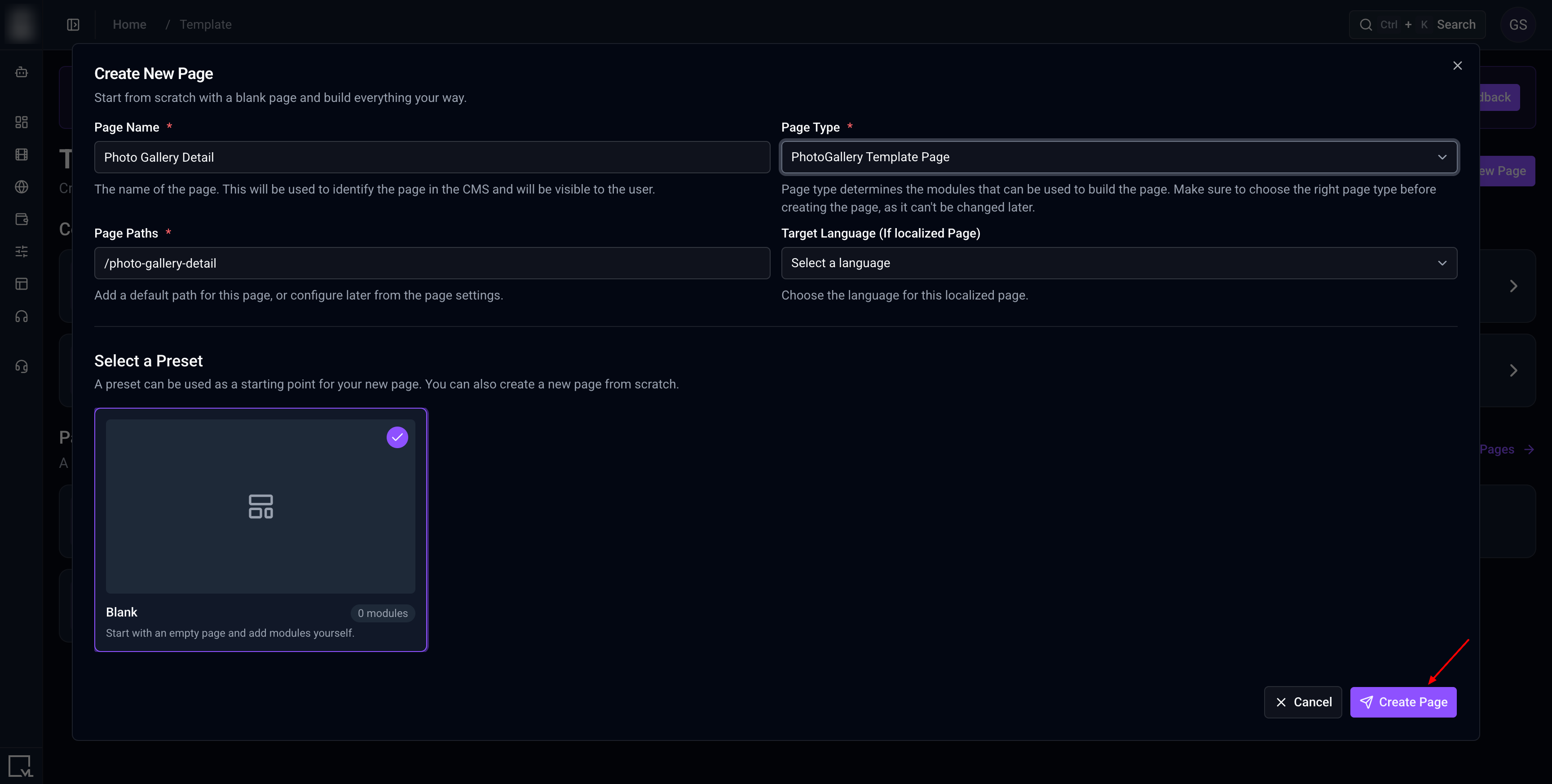Open the Target Language dropdown

click(x=1119, y=263)
